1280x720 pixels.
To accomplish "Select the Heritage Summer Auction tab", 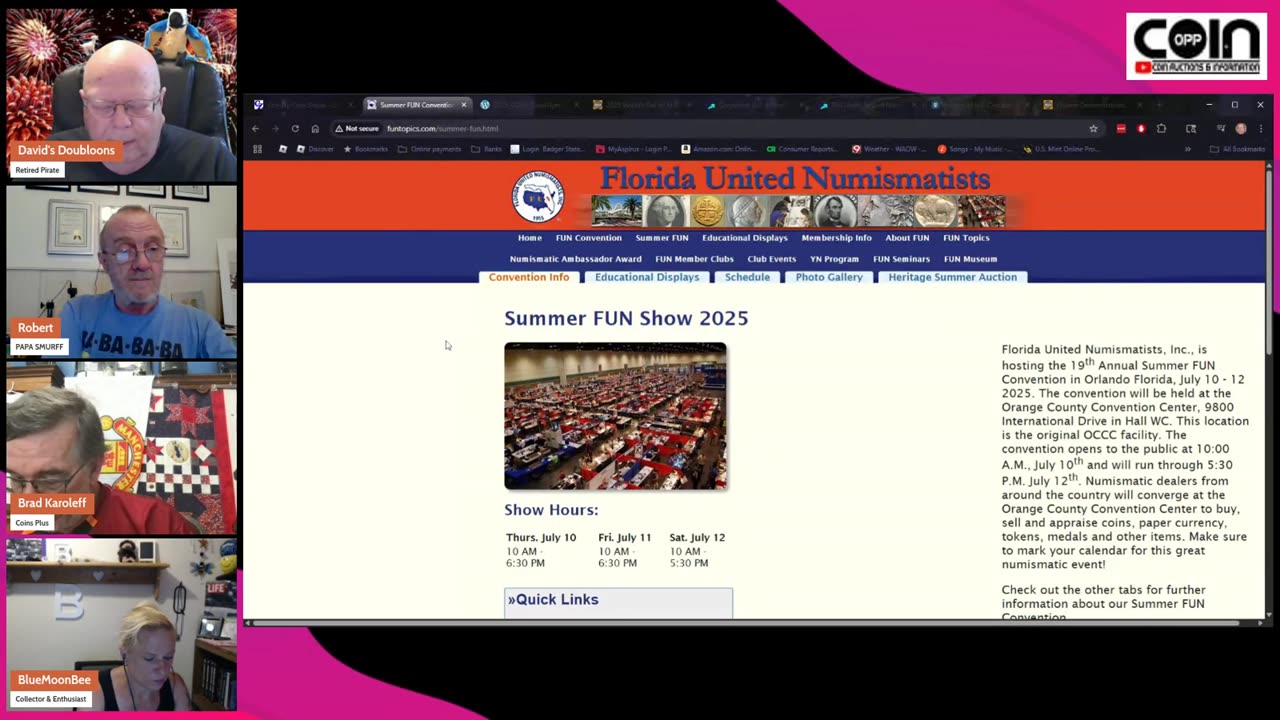I will pos(952,277).
